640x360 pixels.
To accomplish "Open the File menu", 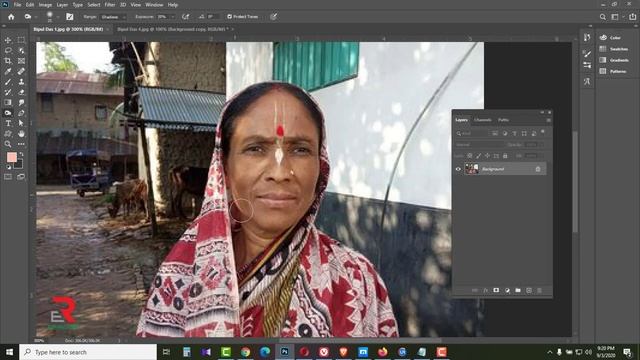I will point(18,5).
